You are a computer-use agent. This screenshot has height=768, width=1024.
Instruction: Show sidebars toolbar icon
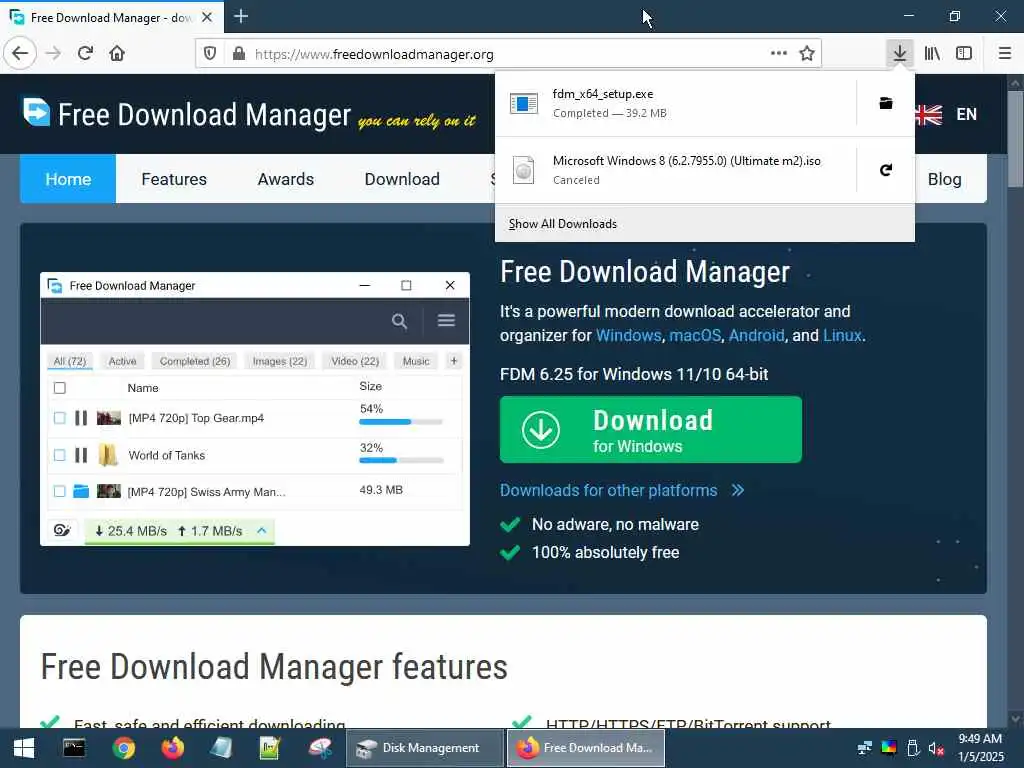964,53
